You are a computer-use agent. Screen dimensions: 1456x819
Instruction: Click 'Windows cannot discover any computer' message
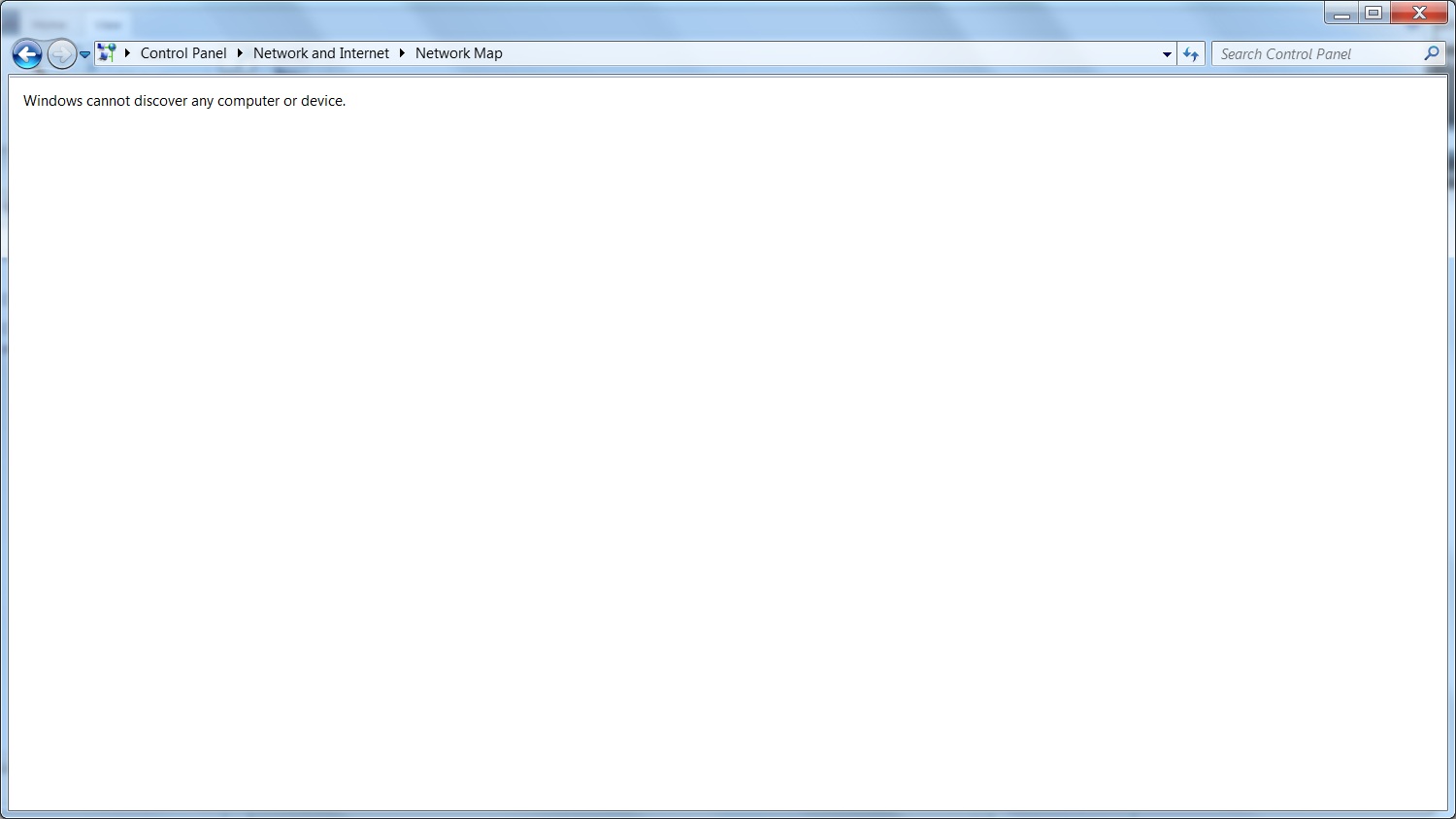tap(184, 101)
